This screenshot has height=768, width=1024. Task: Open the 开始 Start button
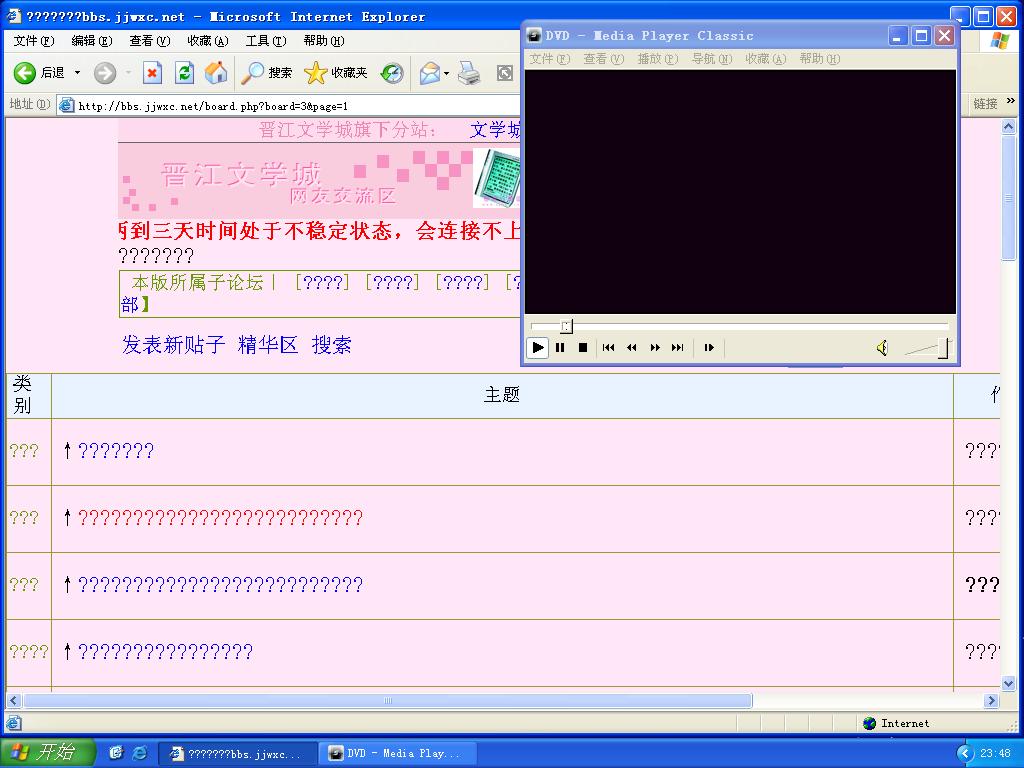point(47,752)
